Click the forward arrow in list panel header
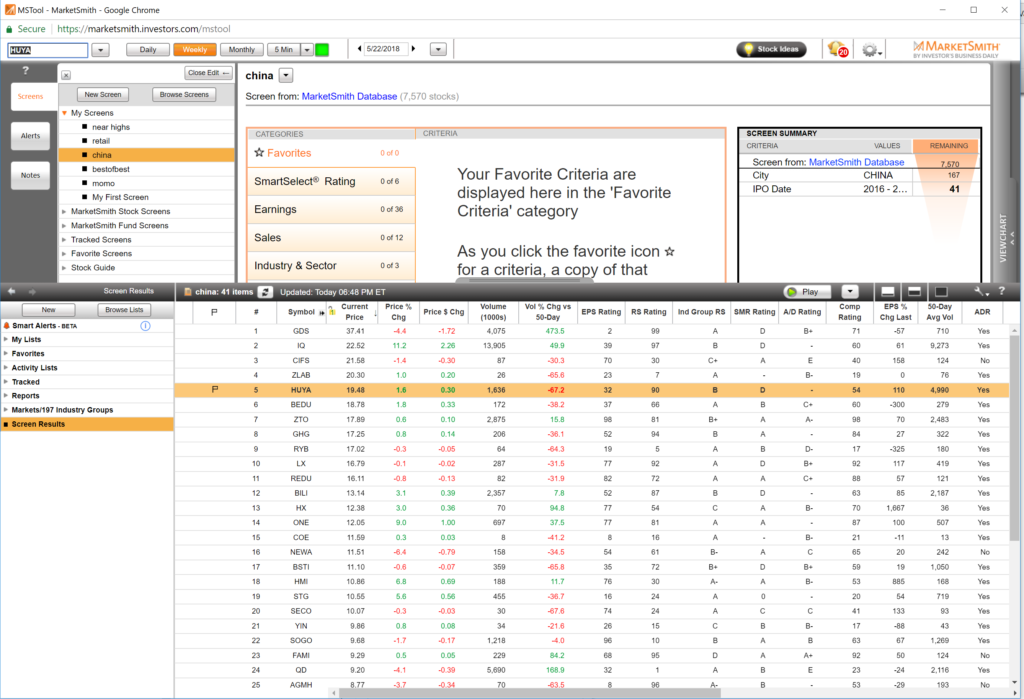This screenshot has width=1024, height=699. (32, 291)
